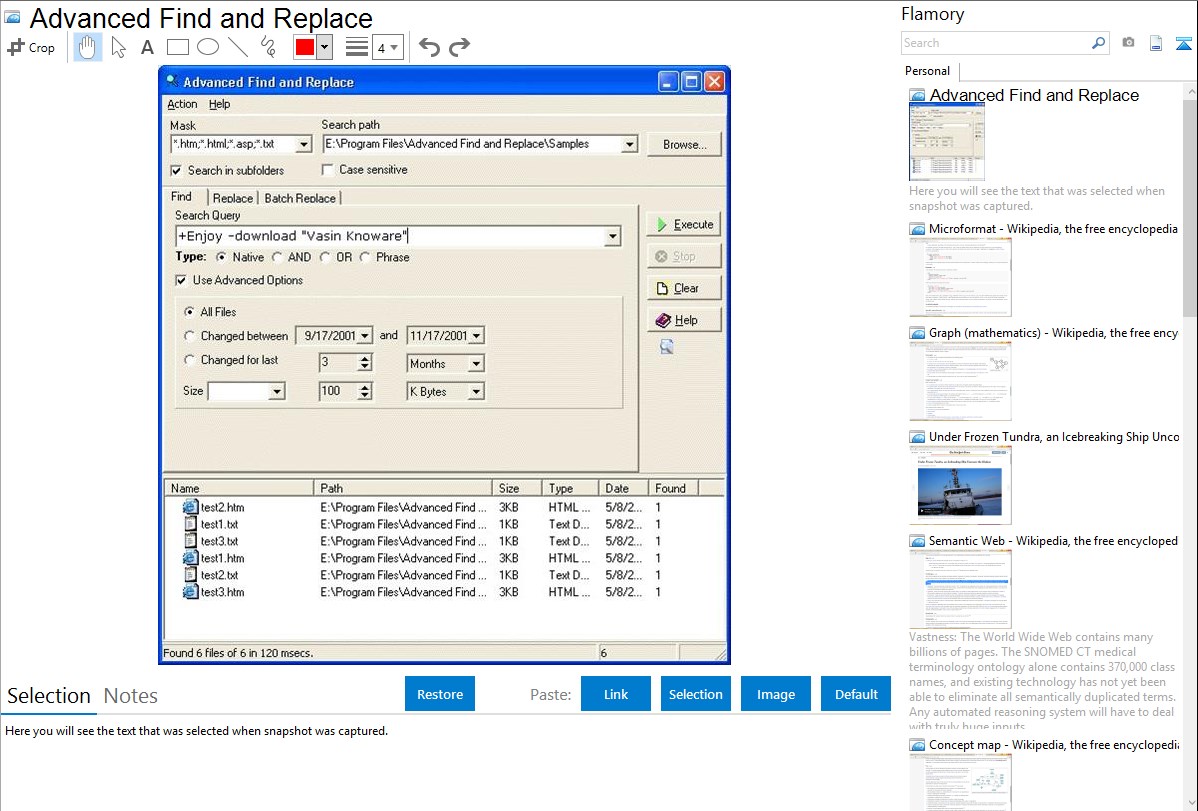Click the Restore button

pos(440,694)
